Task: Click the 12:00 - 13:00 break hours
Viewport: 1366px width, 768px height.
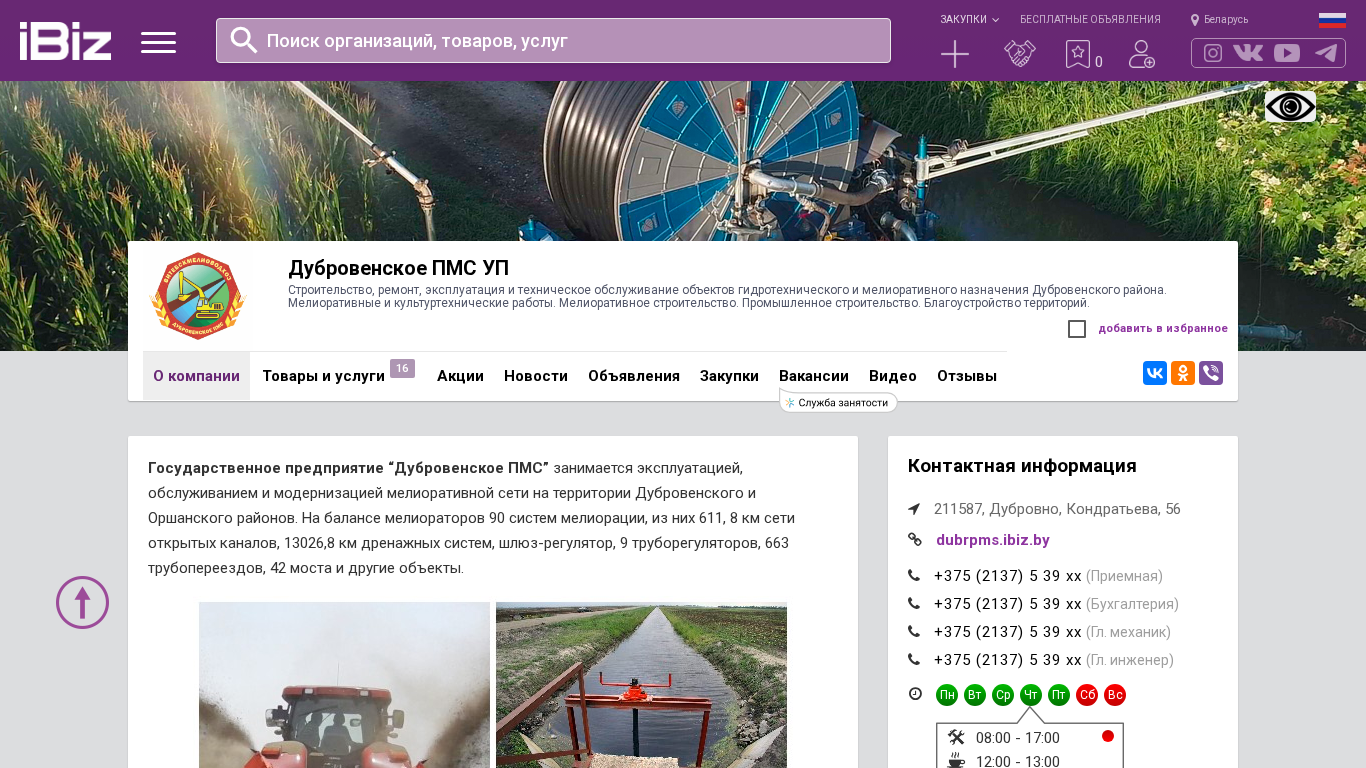Action: [1018, 762]
